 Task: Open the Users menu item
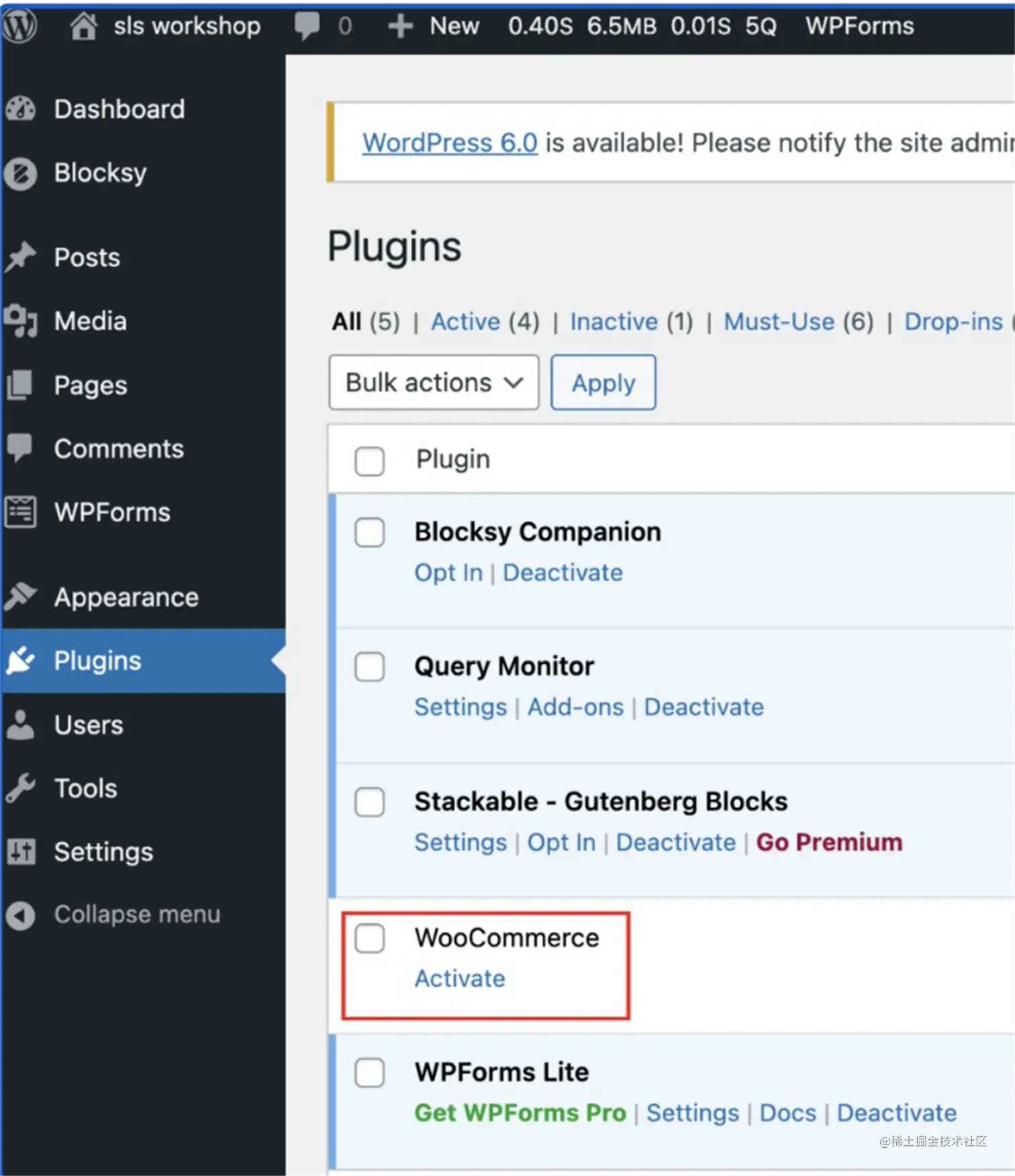coord(89,725)
